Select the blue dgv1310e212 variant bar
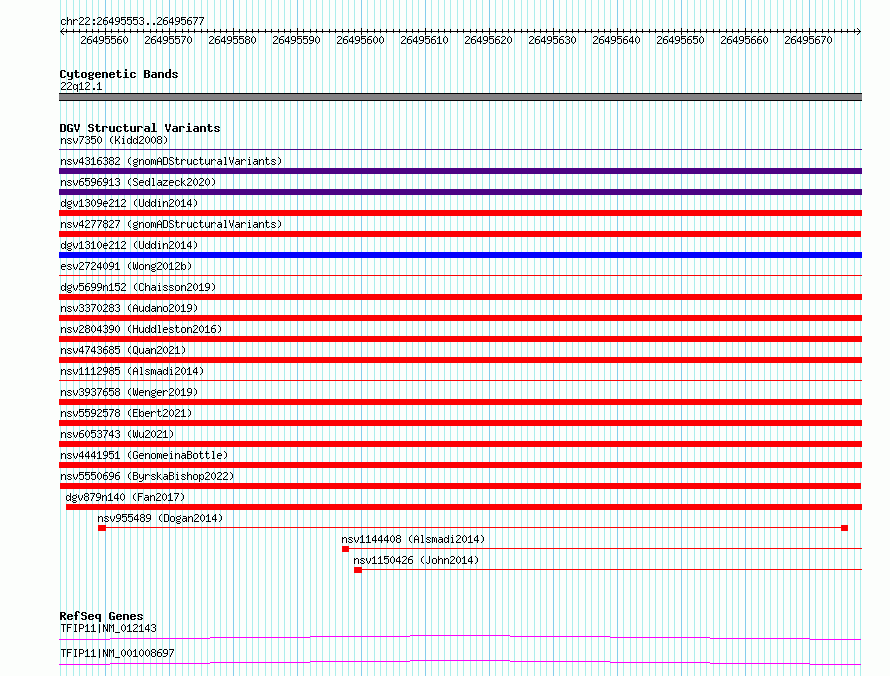Screen dimensions: 890x676 460,255
